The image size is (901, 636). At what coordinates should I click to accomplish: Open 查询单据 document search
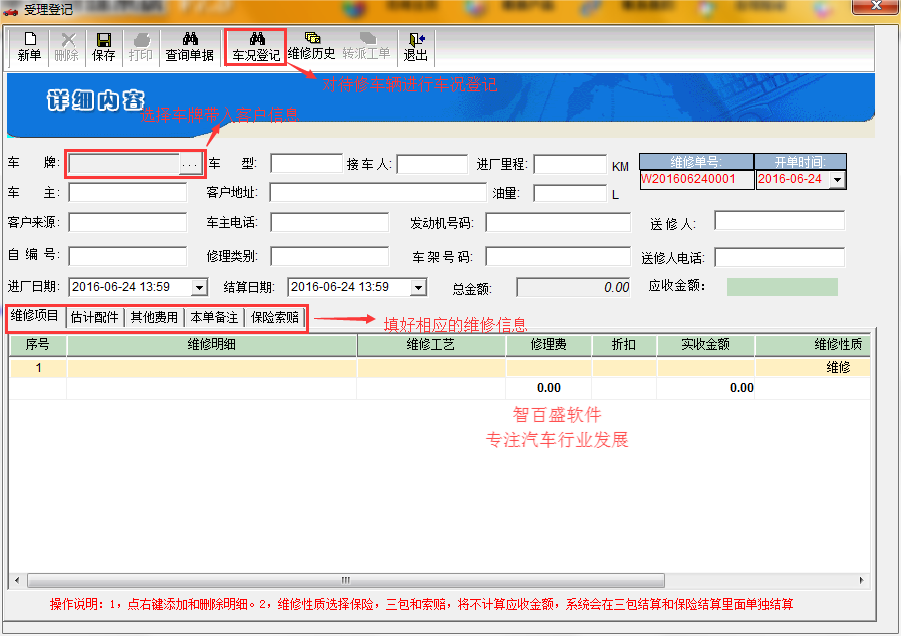pos(189,47)
